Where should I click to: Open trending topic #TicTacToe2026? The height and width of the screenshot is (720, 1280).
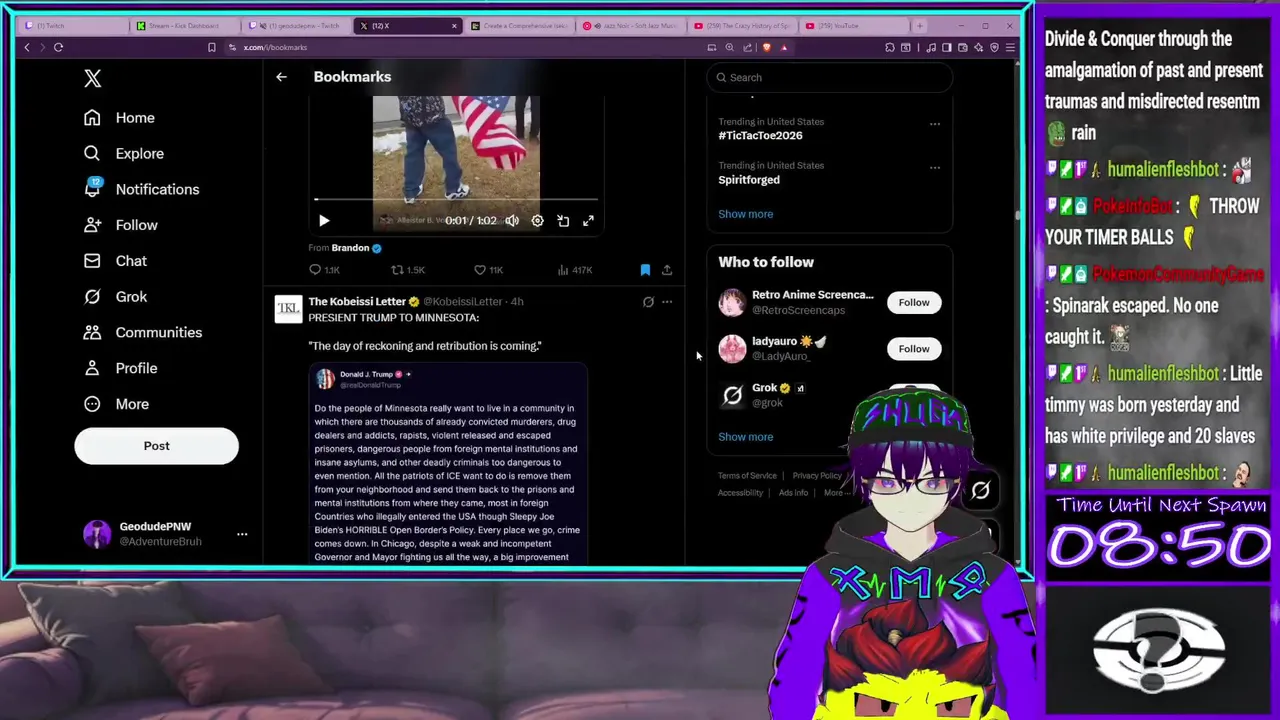coord(760,136)
